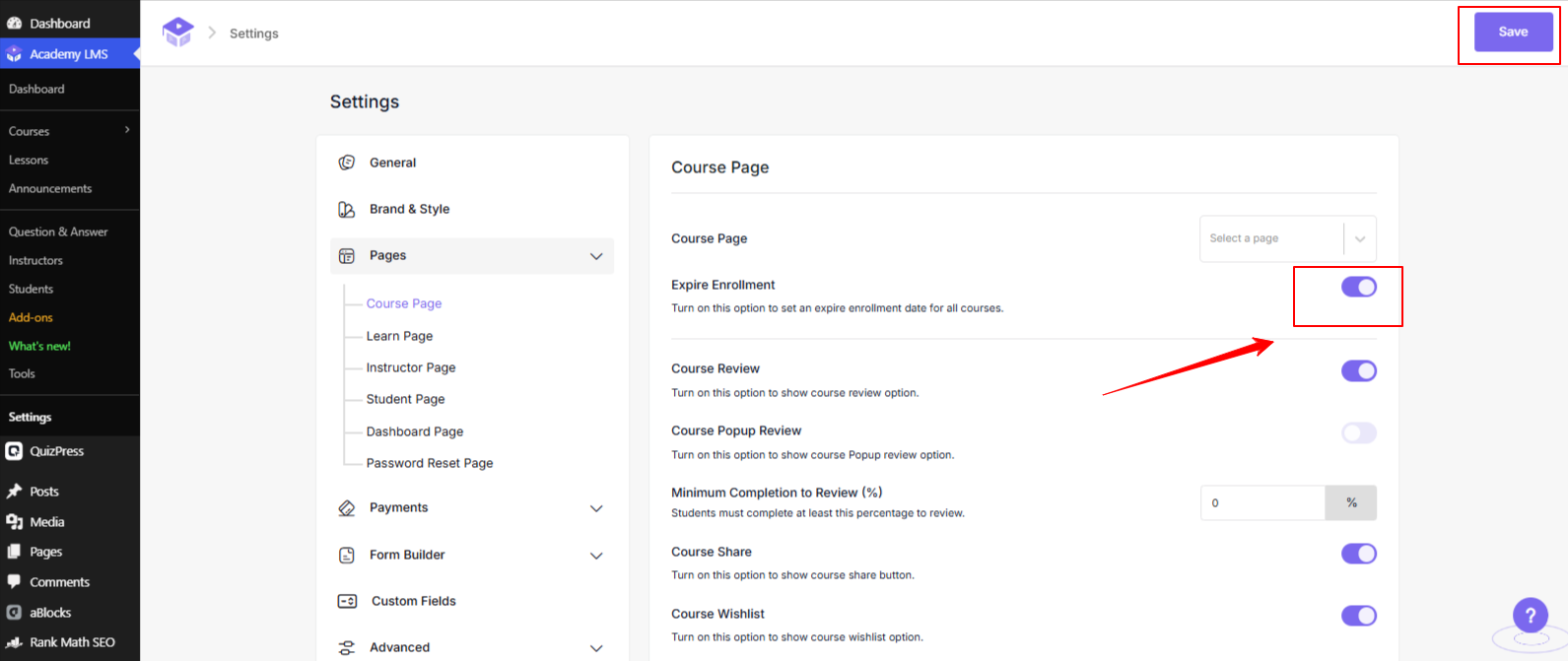
Task: Click the Pages section icon
Action: click(347, 256)
